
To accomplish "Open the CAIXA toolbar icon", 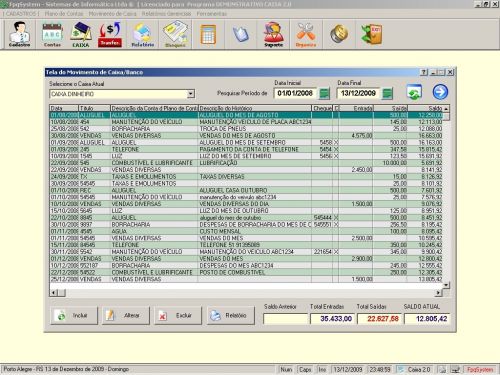I will click(x=81, y=35).
